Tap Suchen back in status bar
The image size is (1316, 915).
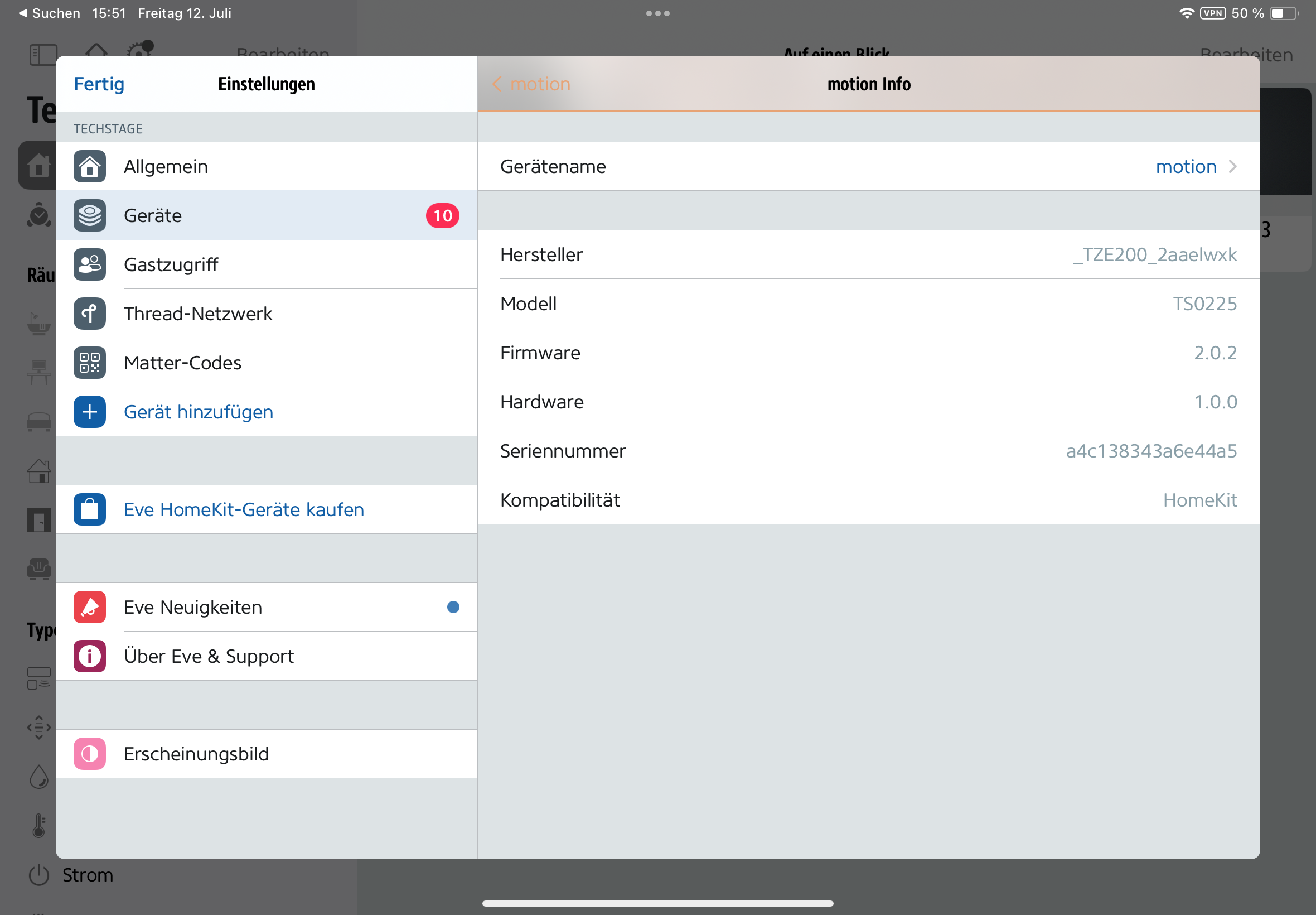click(x=49, y=13)
